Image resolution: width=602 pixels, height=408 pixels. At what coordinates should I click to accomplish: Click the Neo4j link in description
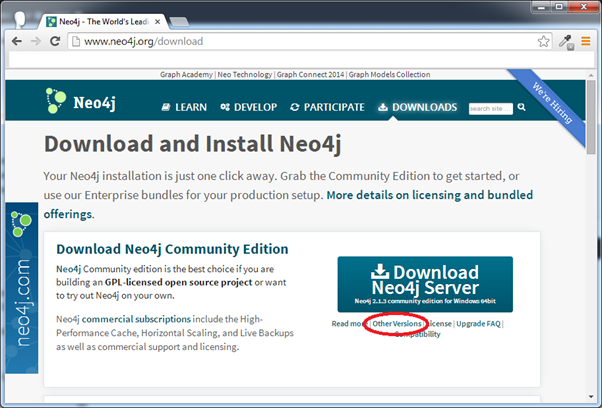click(68, 269)
